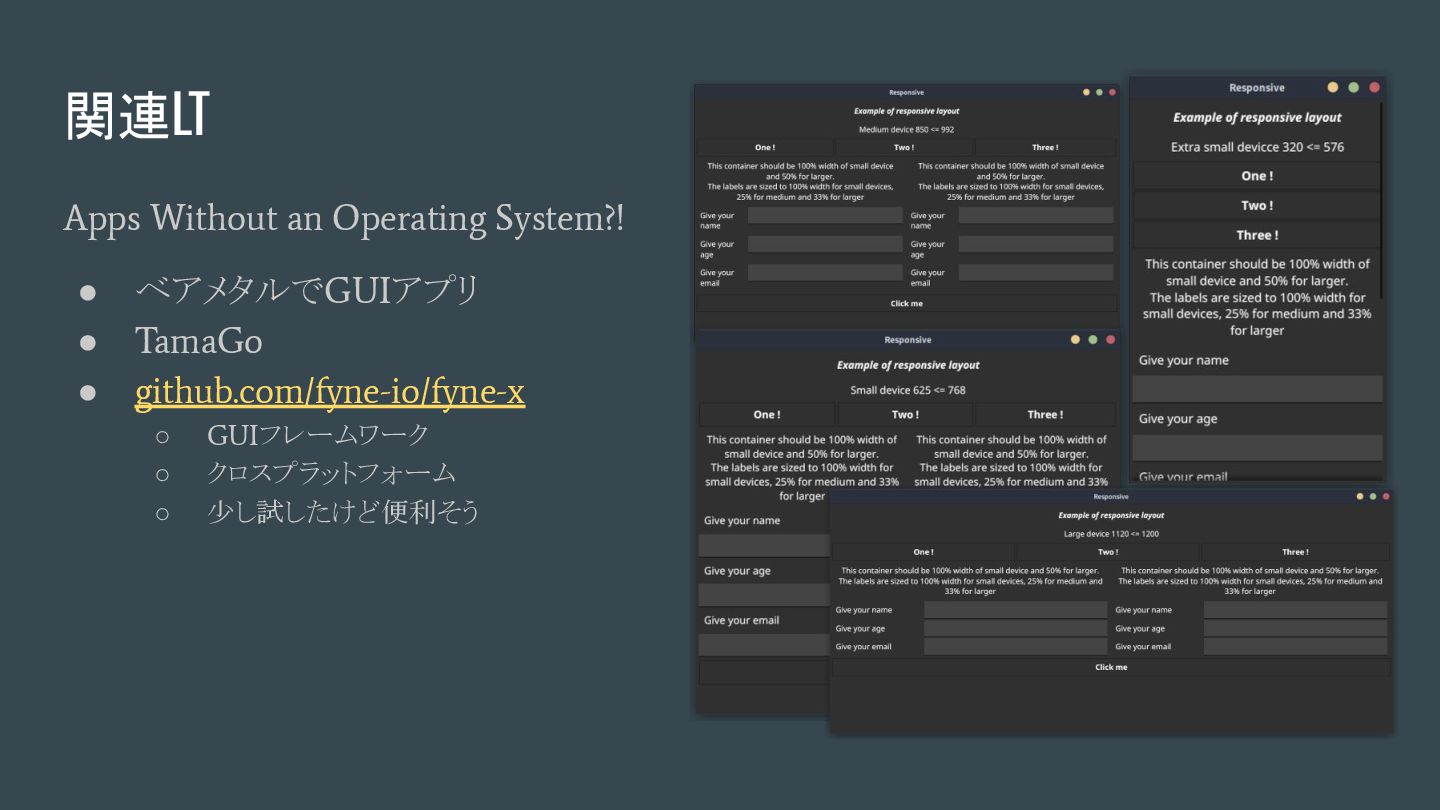Click 'One !' in the Extra small device window
Viewport: 1440px width, 810px height.
point(1256,176)
